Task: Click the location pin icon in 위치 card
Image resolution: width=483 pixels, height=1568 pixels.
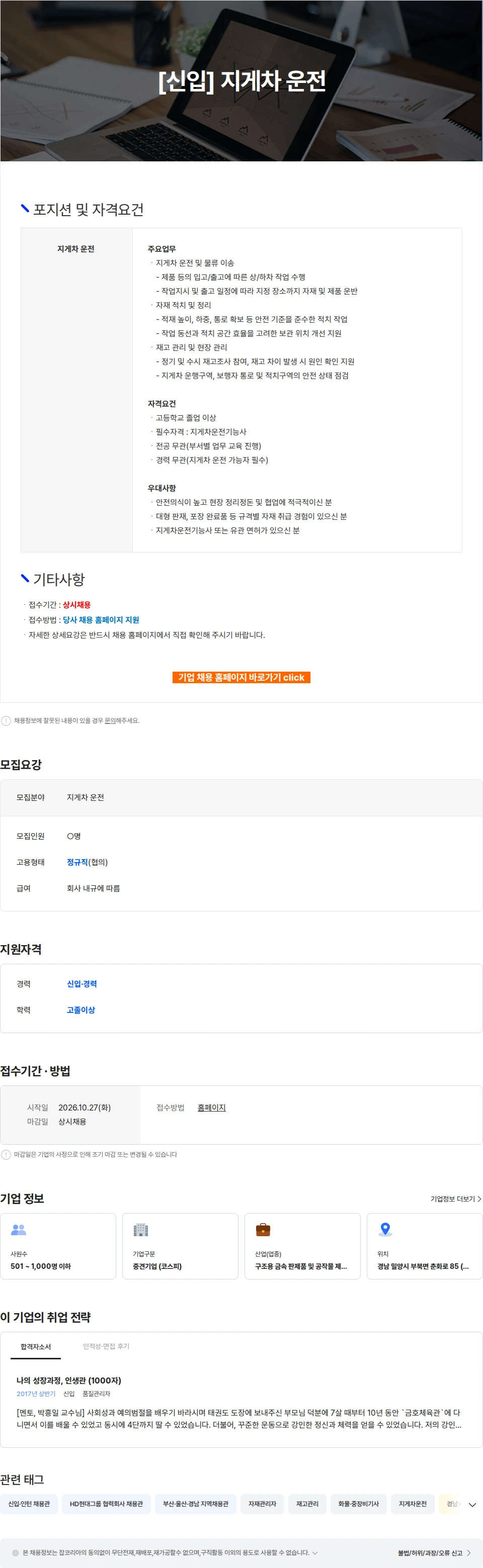Action: pyautogui.click(x=385, y=1230)
